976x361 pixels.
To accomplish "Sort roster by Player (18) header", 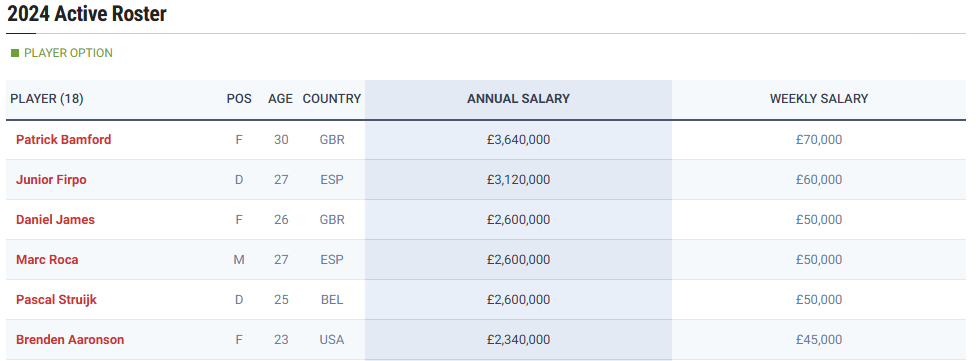I will [x=47, y=99].
